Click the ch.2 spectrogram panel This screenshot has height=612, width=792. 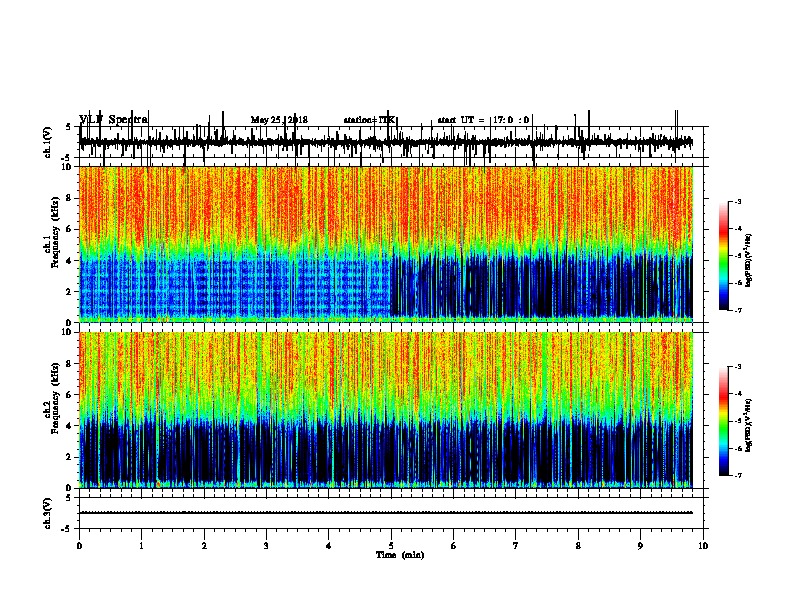(386, 410)
